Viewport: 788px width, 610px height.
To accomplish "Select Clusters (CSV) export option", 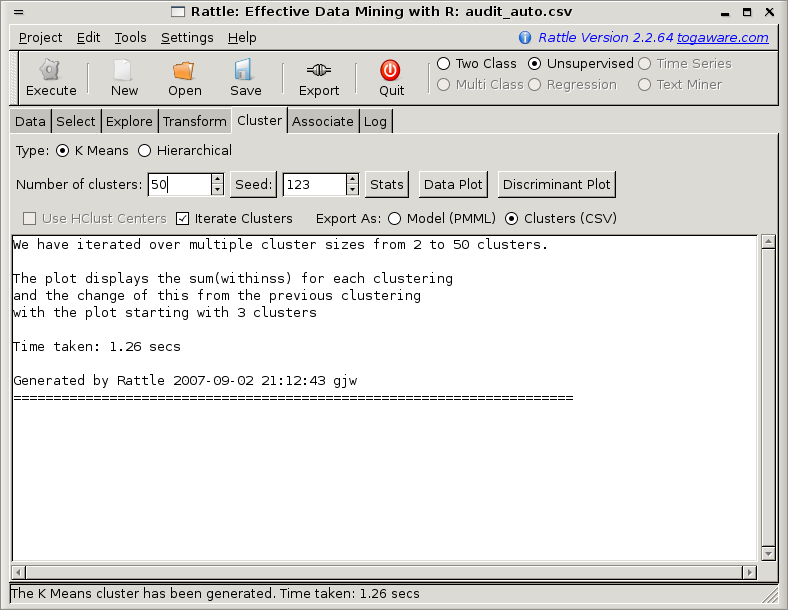I will [x=512, y=219].
